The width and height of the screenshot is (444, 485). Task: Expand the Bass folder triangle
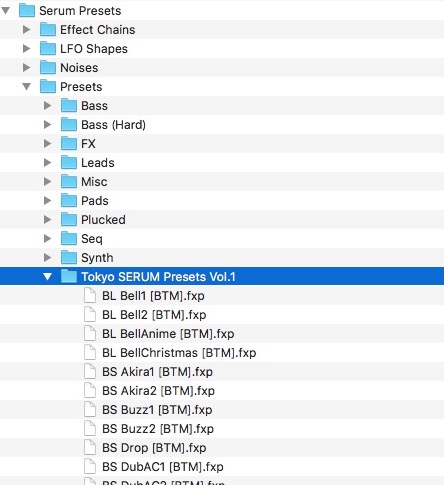point(48,106)
